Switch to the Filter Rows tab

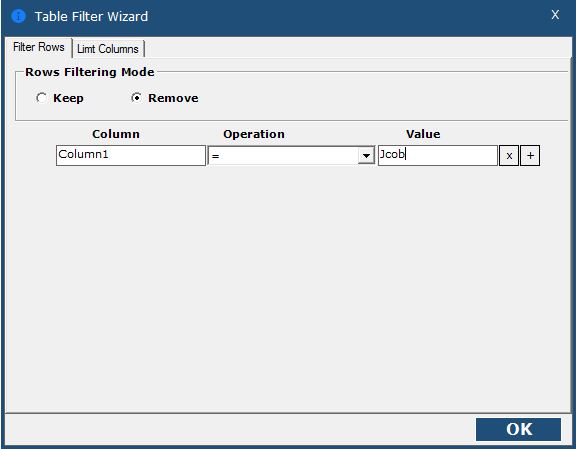39,47
